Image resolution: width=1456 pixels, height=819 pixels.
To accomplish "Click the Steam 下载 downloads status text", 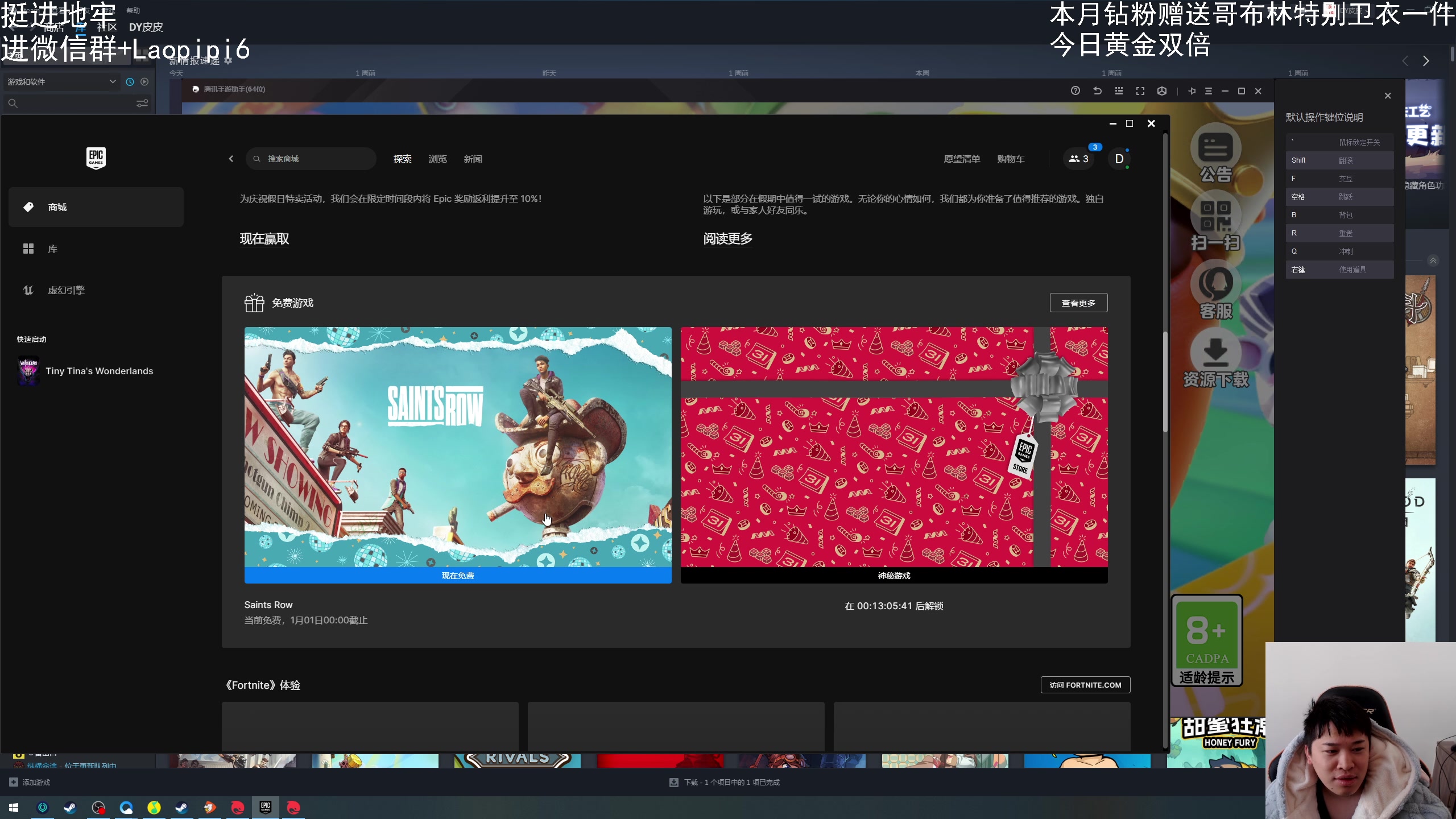I will (732, 782).
